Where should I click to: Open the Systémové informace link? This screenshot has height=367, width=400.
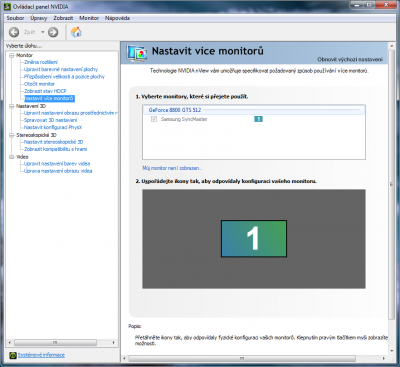[x=41, y=355]
